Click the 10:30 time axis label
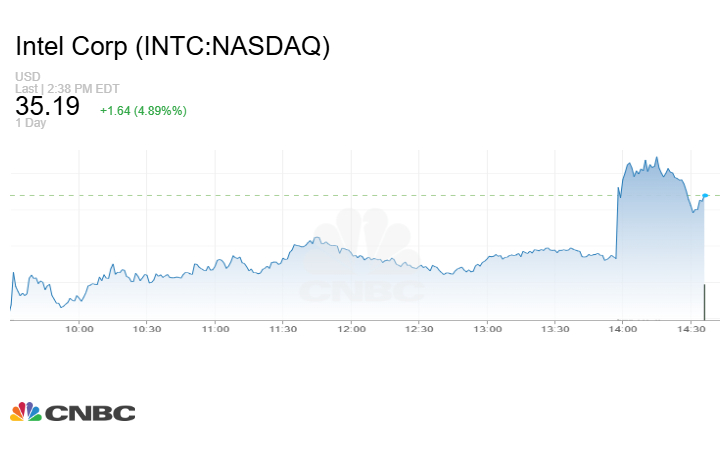Viewport: 720px width, 450px height. 147,328
